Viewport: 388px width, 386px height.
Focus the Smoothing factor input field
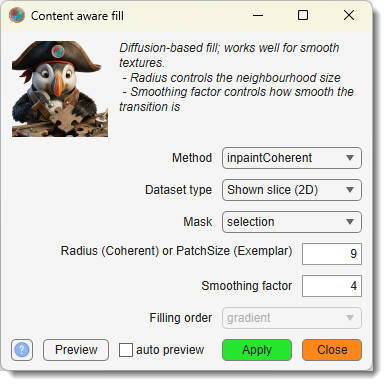pyautogui.click(x=332, y=286)
